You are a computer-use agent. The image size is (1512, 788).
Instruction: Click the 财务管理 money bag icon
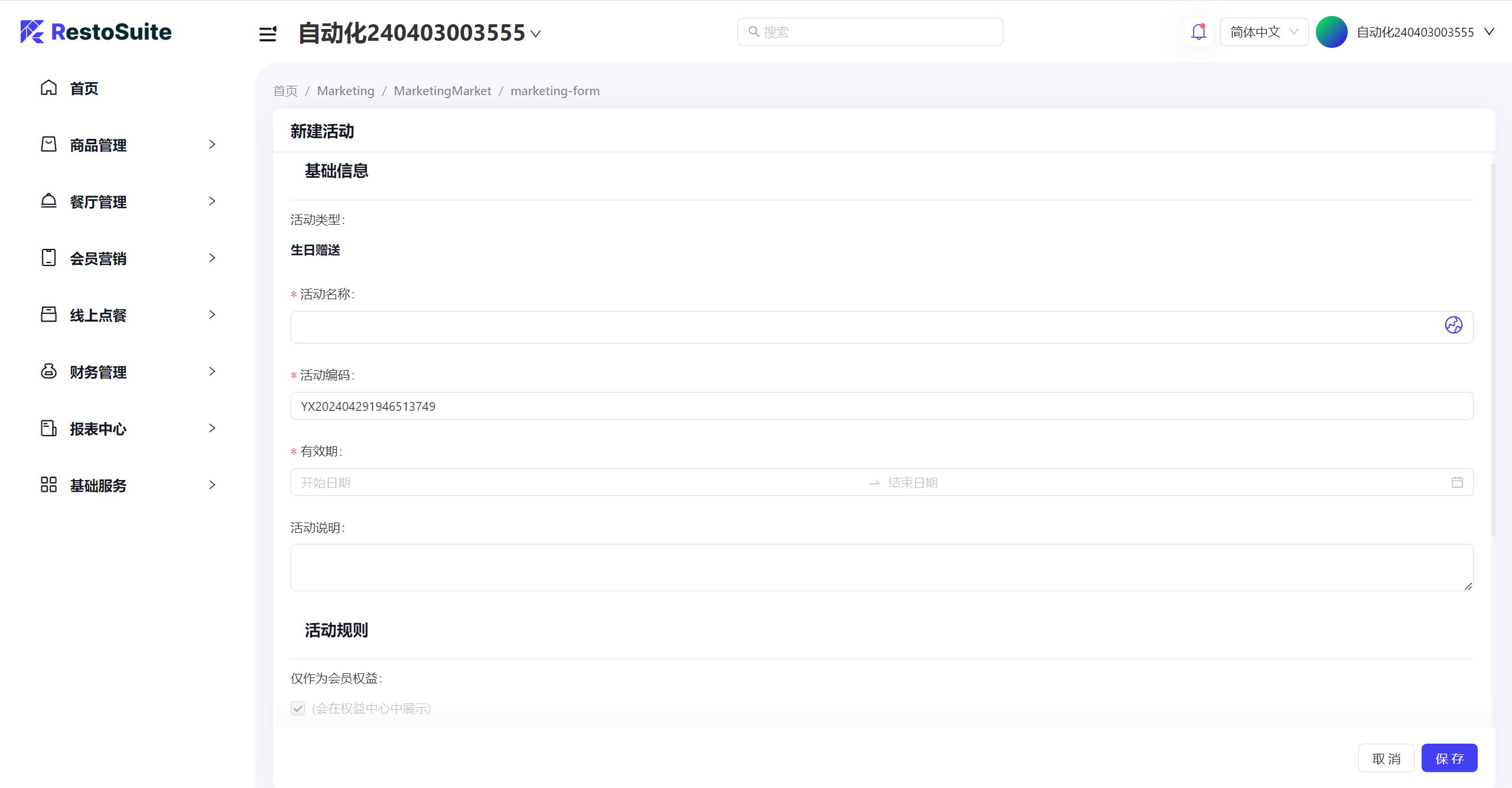coord(48,371)
